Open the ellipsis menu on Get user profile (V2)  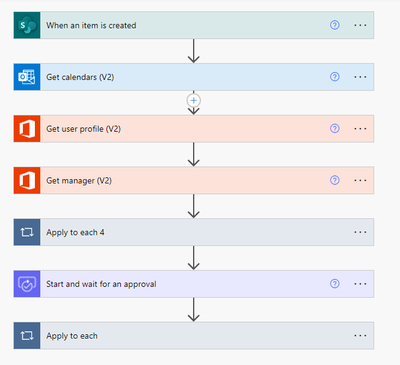click(360, 129)
